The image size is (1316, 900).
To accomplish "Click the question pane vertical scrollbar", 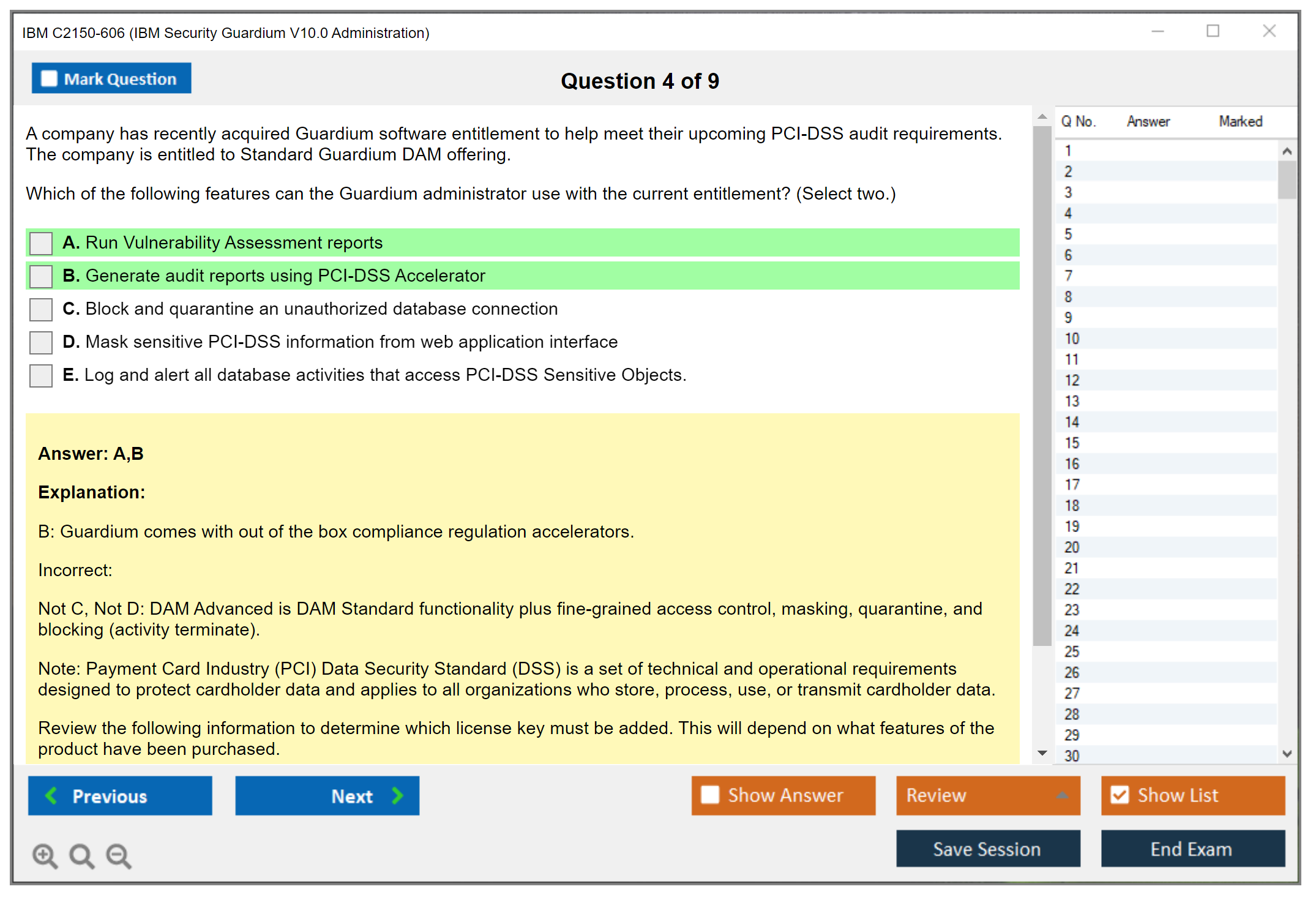I will pos(1042,386).
